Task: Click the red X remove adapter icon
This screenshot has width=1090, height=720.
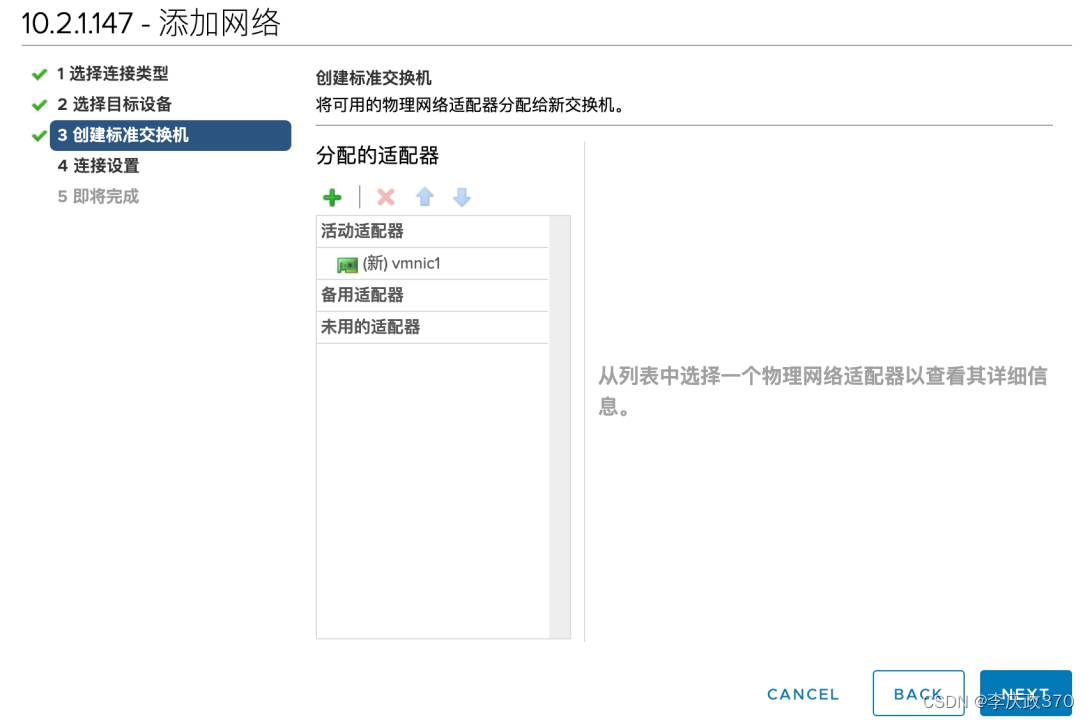Action: pyautogui.click(x=385, y=197)
